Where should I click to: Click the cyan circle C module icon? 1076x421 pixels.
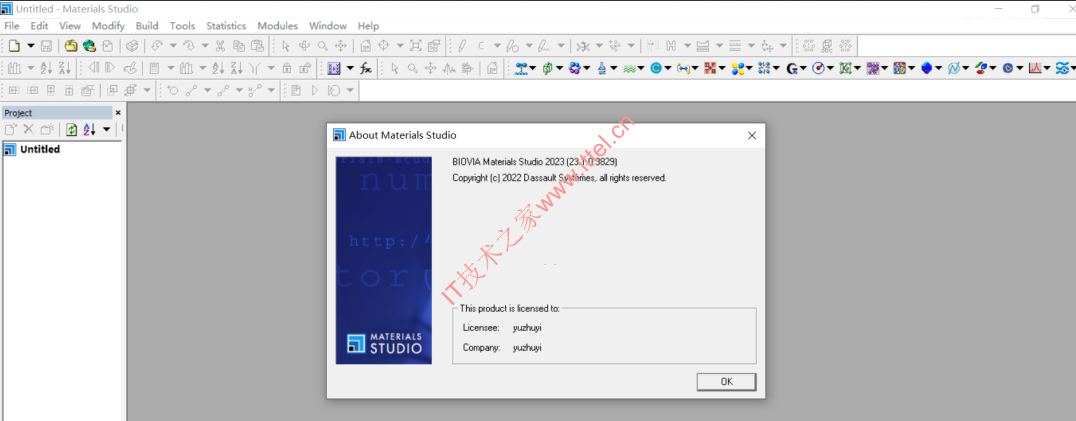[x=656, y=68]
